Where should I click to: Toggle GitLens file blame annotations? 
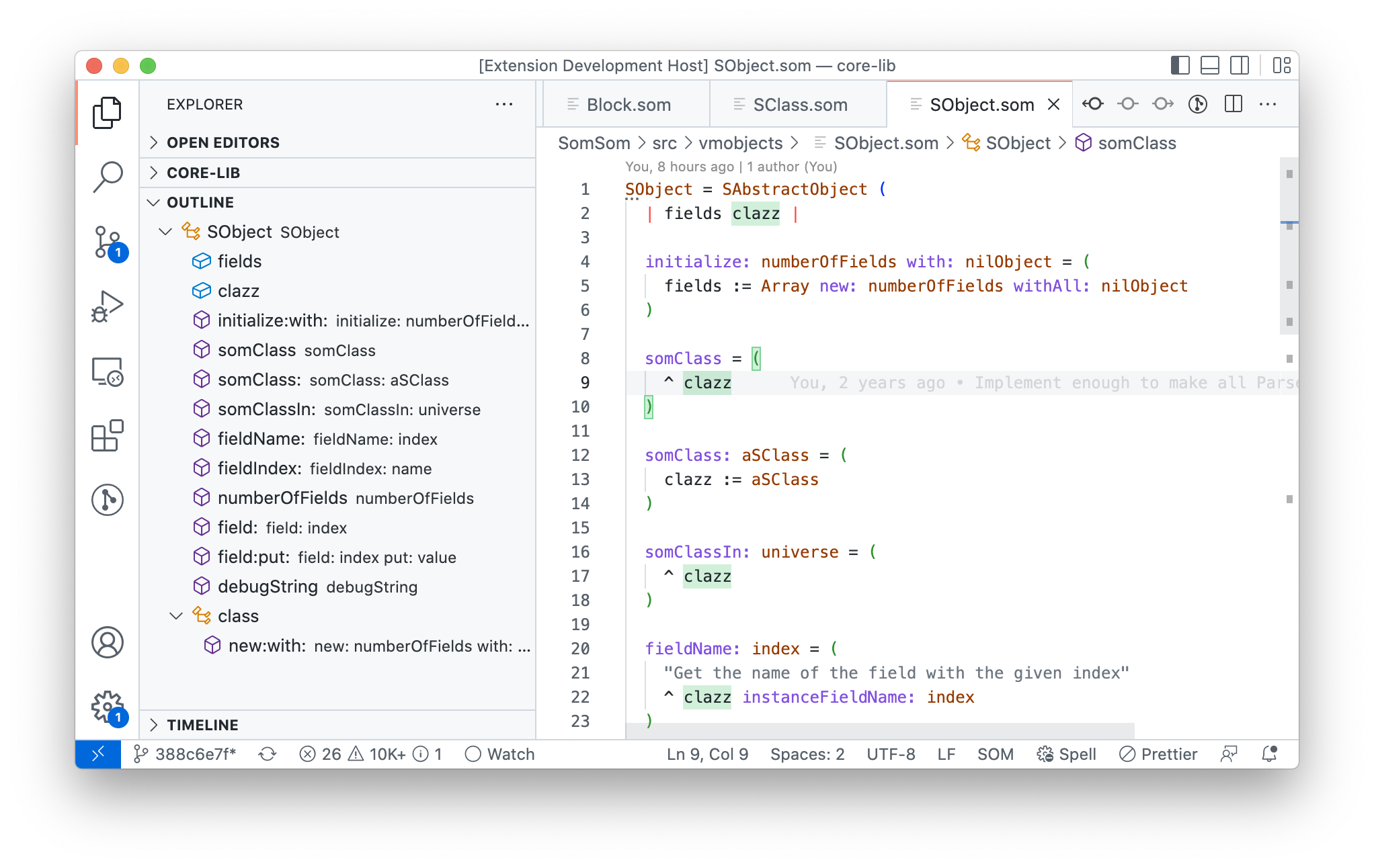[x=1198, y=104]
